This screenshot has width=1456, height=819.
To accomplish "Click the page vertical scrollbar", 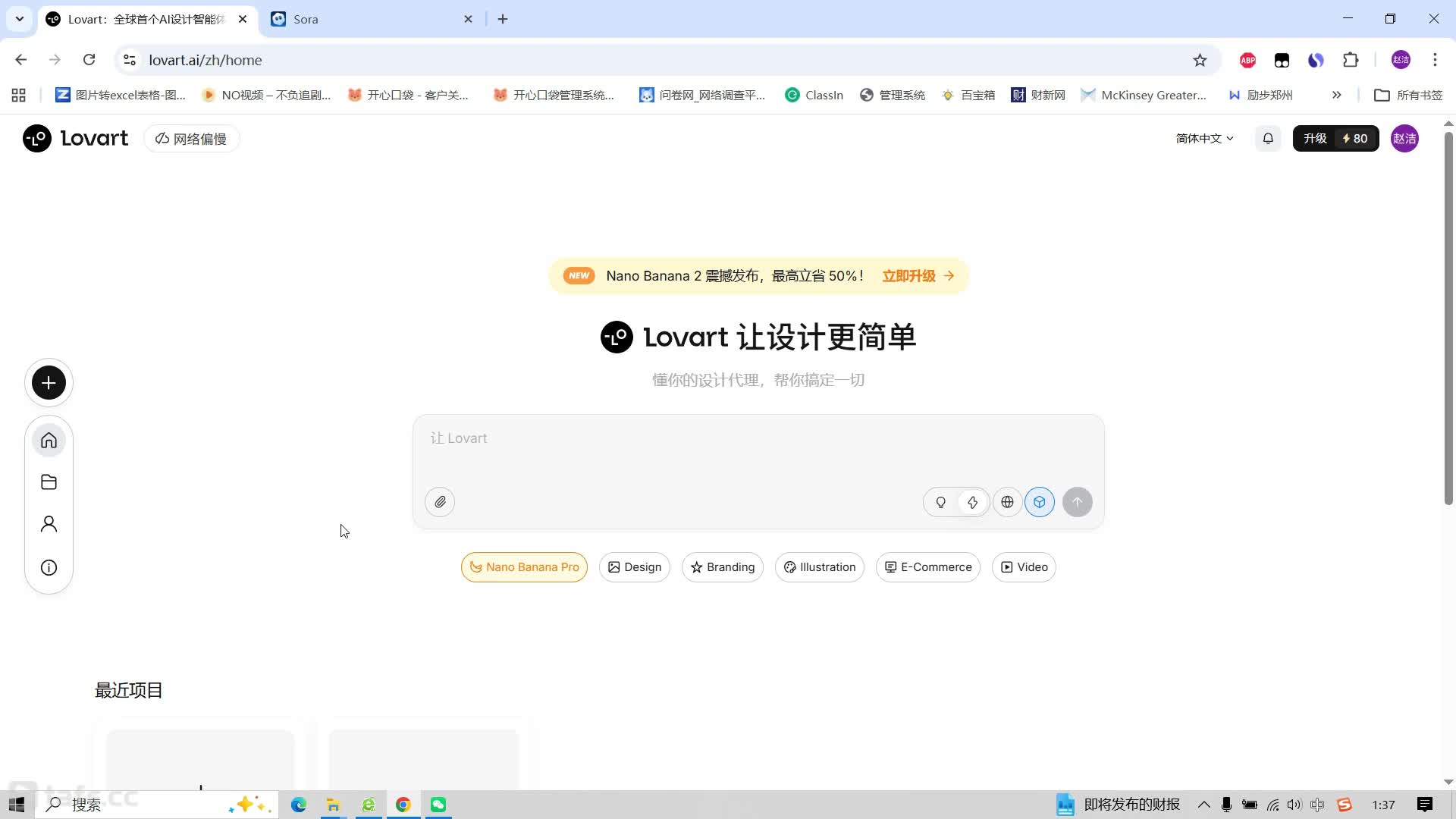I will [1448, 318].
